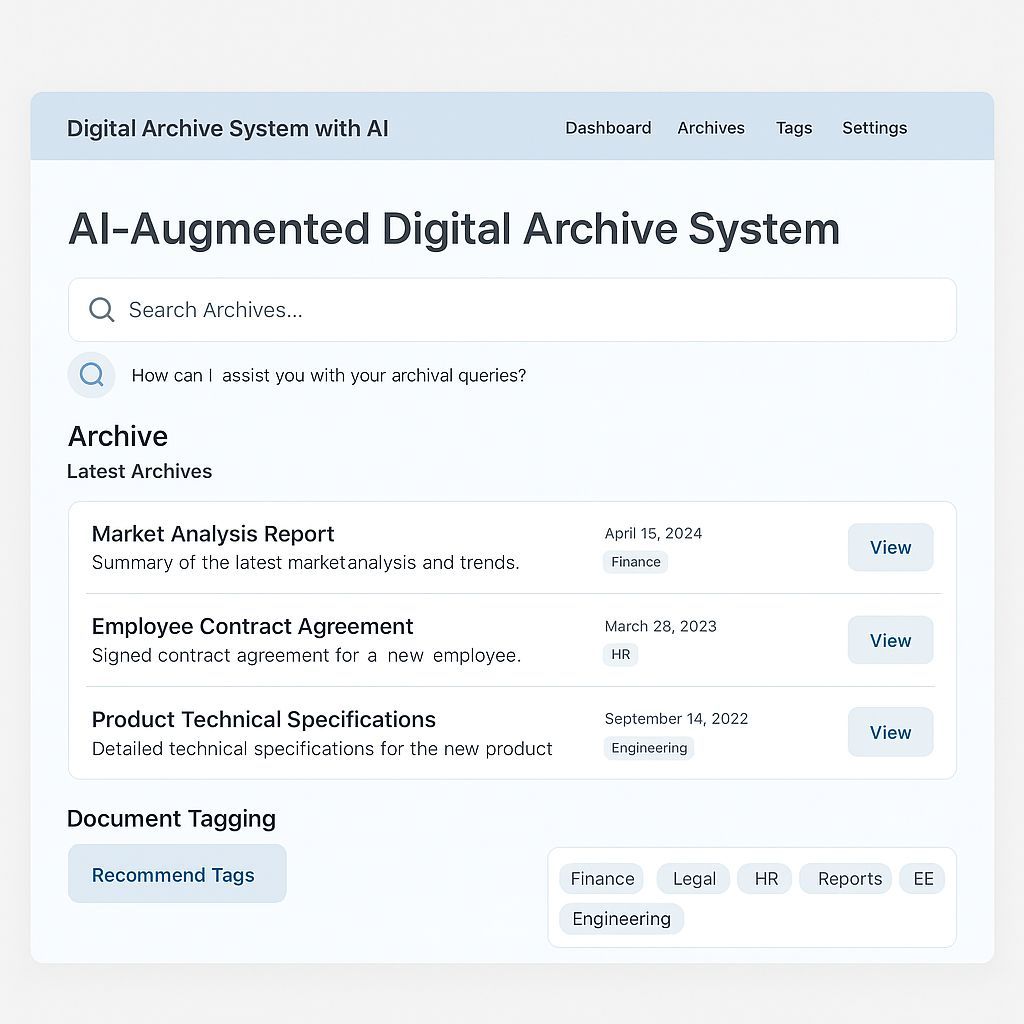Screen dimensions: 1024x1024
Task: Open the Dashboard menu item
Action: (608, 128)
